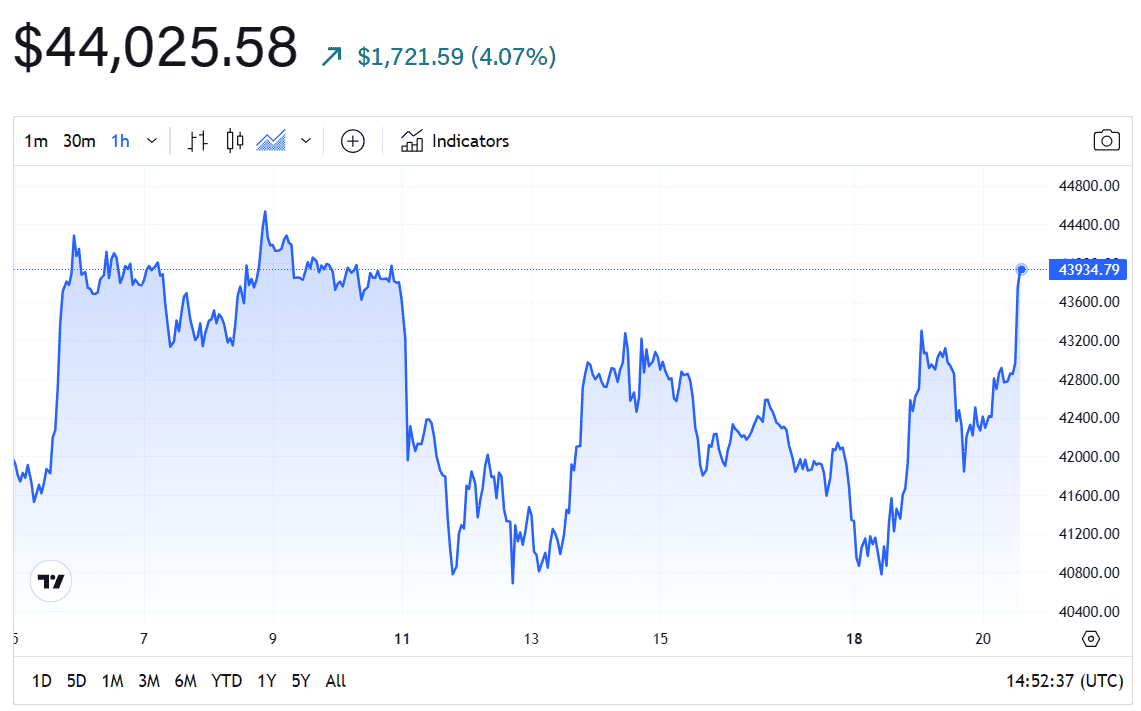
Task: Switch to the YTD range tab
Action: [x=227, y=680]
